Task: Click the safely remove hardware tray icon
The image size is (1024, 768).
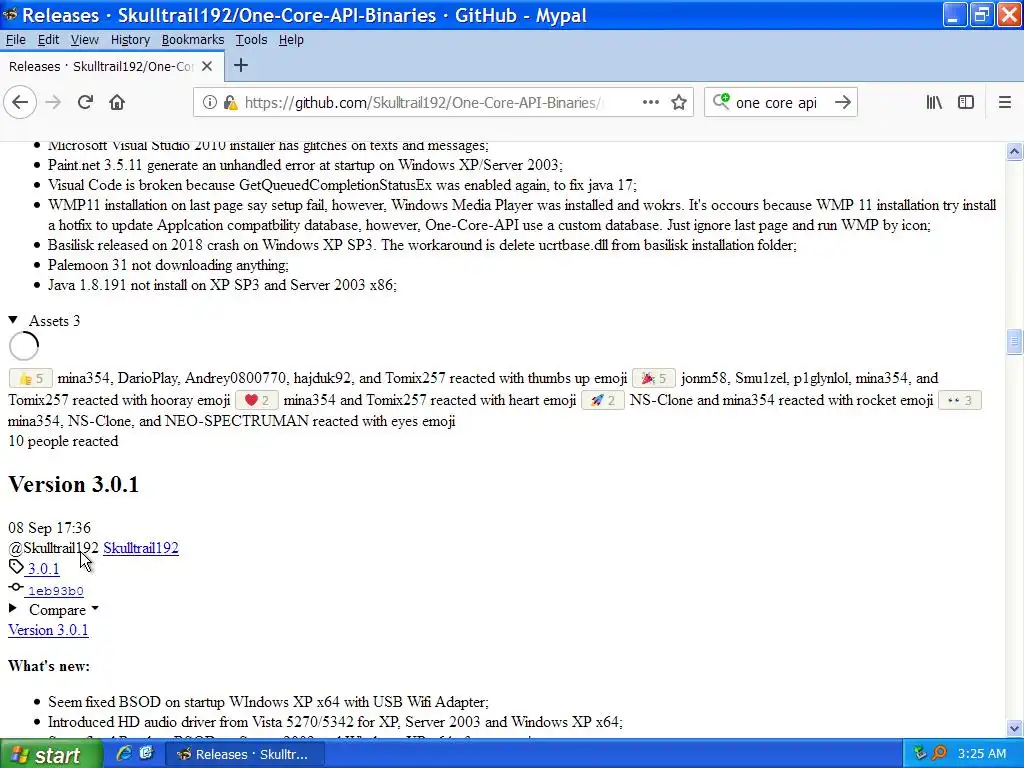Action: pos(920,754)
